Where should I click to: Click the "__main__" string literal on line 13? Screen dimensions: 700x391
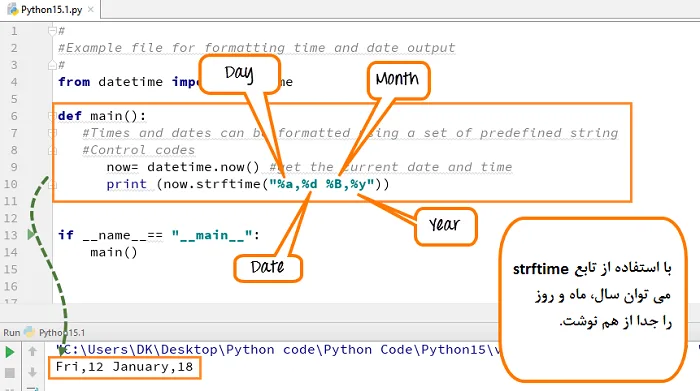(212, 235)
